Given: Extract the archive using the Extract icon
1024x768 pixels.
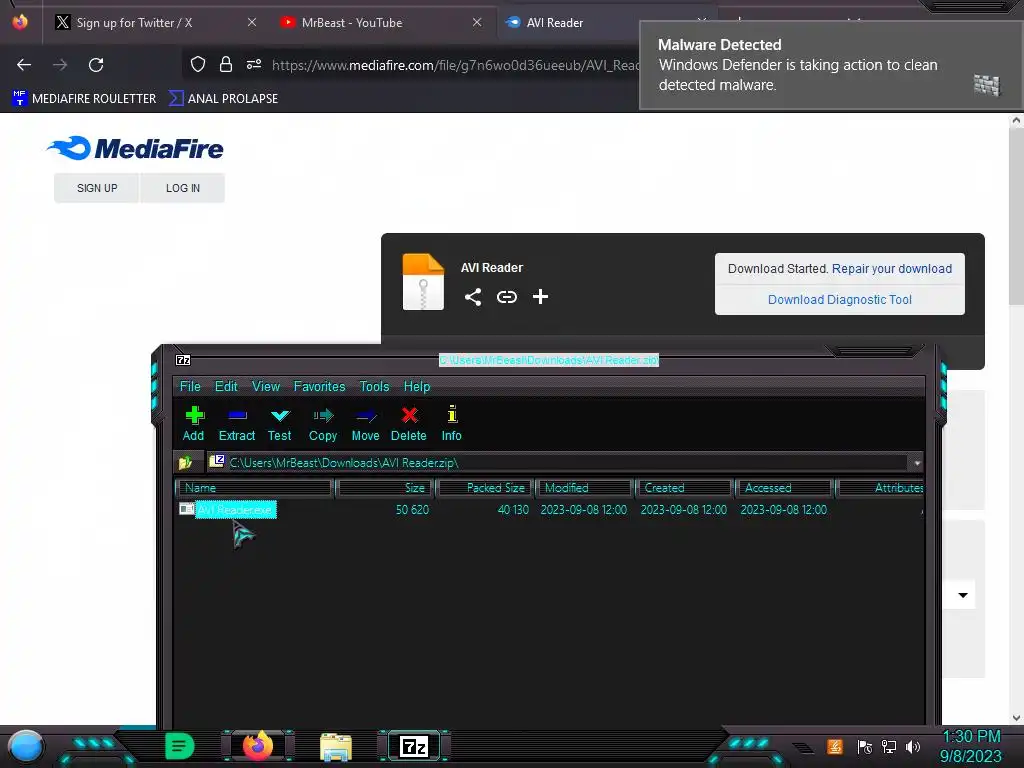Looking at the screenshot, I should (x=236, y=424).
